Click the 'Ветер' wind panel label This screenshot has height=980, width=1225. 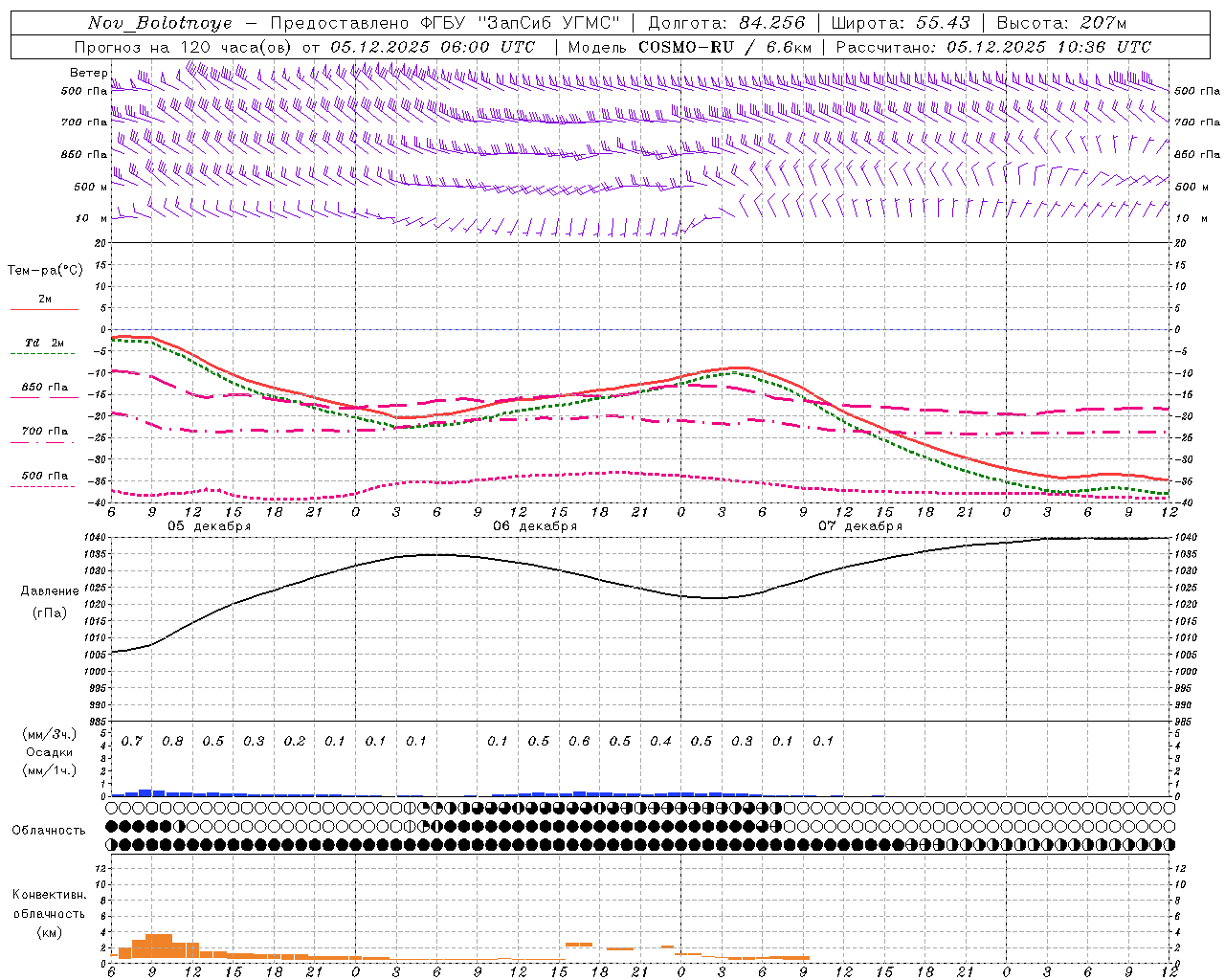click(89, 73)
